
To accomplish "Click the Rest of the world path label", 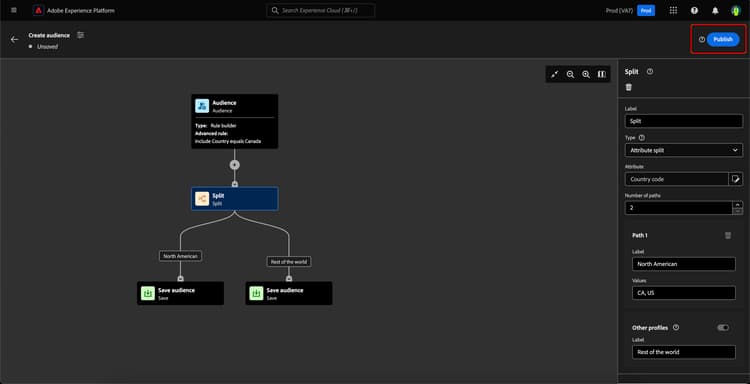I will point(289,262).
